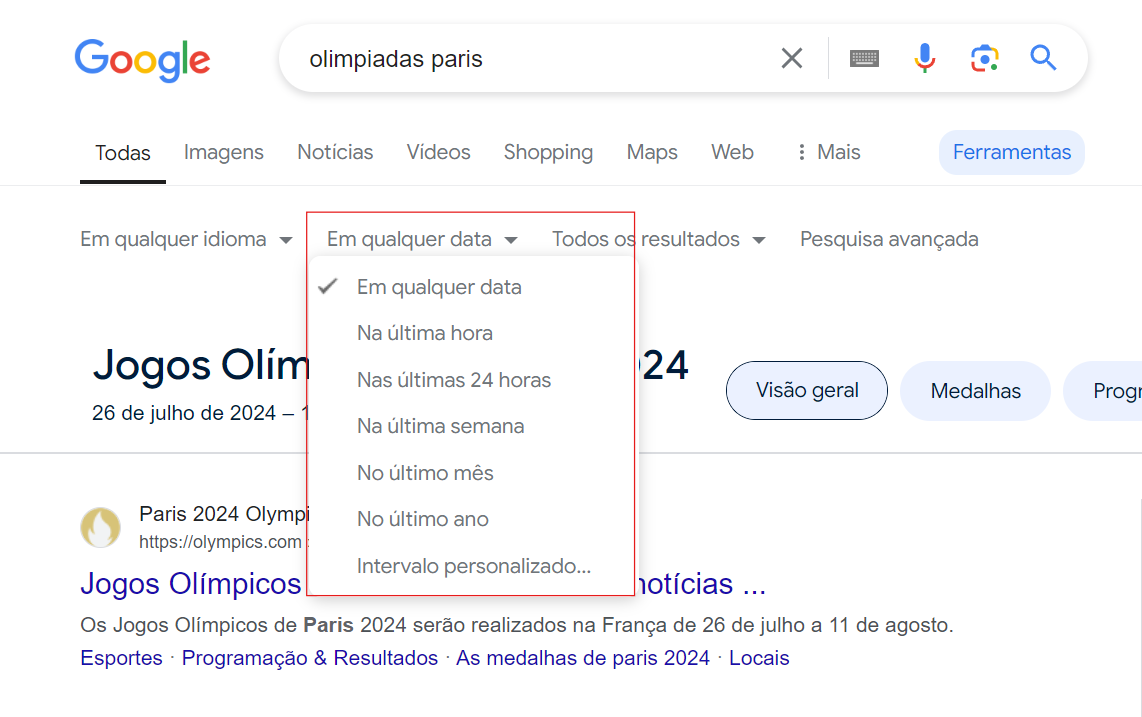The width and height of the screenshot is (1142, 717).
Task: Open the on-screen keyboard icon
Action: pyautogui.click(x=864, y=57)
